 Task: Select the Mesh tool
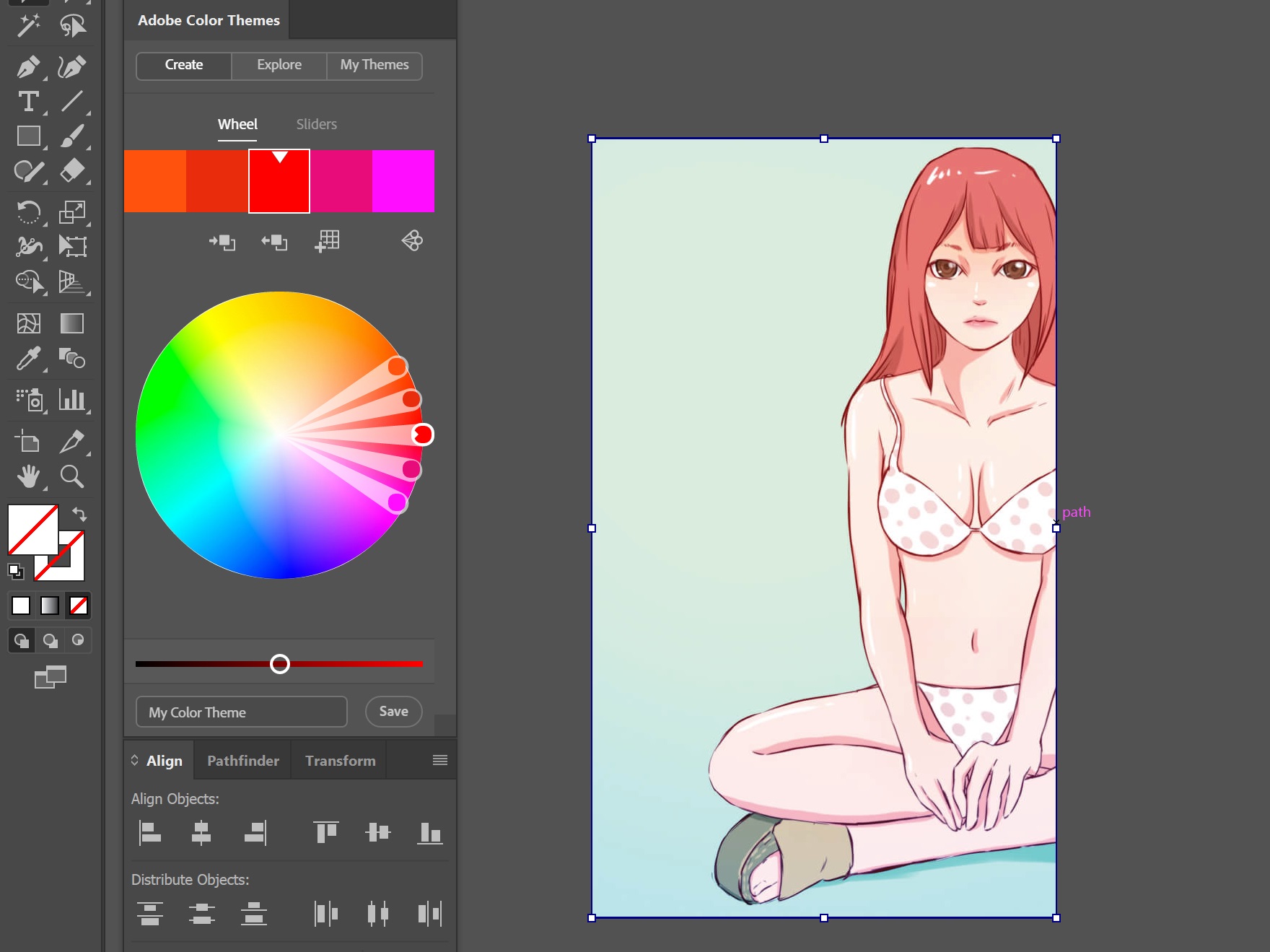tap(29, 323)
